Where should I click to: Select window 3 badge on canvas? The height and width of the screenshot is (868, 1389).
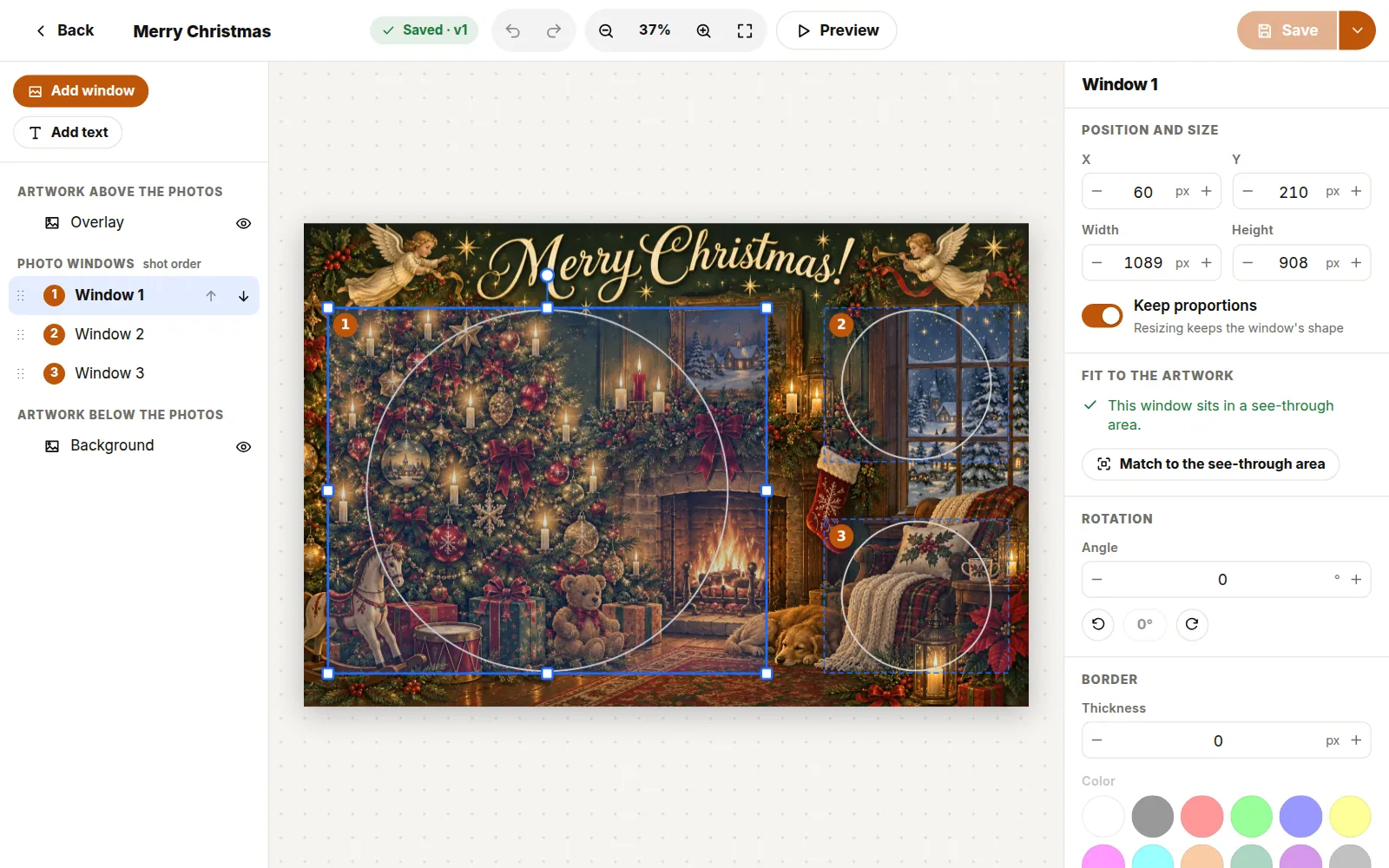(841, 536)
